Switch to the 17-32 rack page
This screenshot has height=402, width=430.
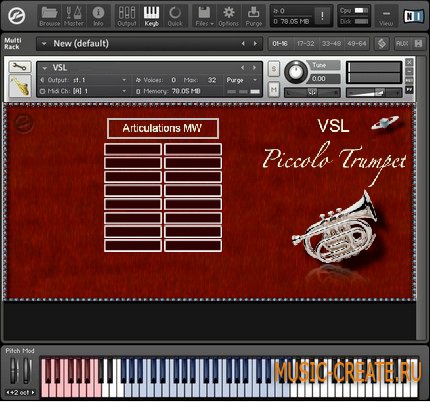[x=305, y=44]
